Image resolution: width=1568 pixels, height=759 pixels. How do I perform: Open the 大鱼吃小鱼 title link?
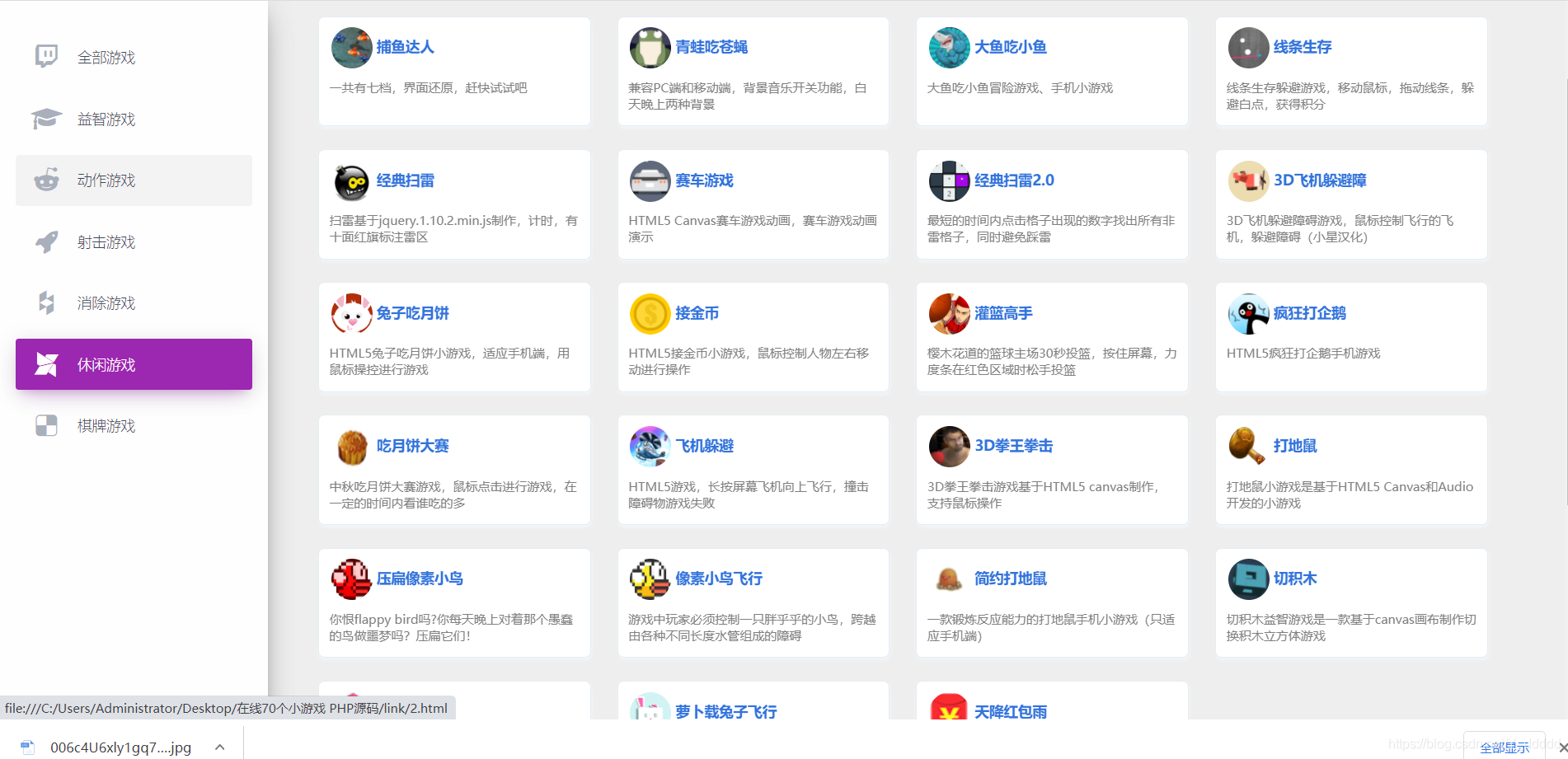1011,47
